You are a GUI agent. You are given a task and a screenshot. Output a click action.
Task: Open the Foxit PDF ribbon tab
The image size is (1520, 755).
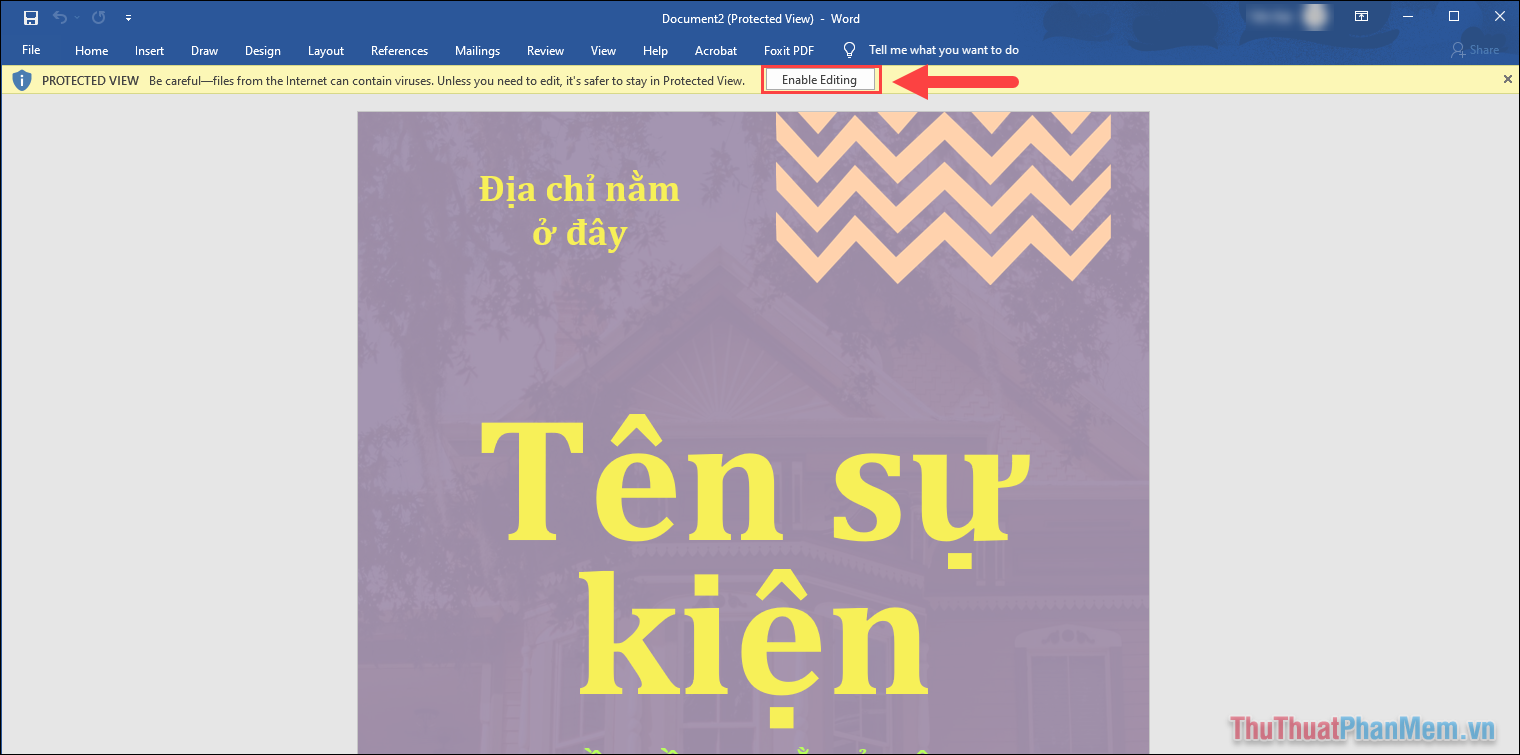(788, 49)
